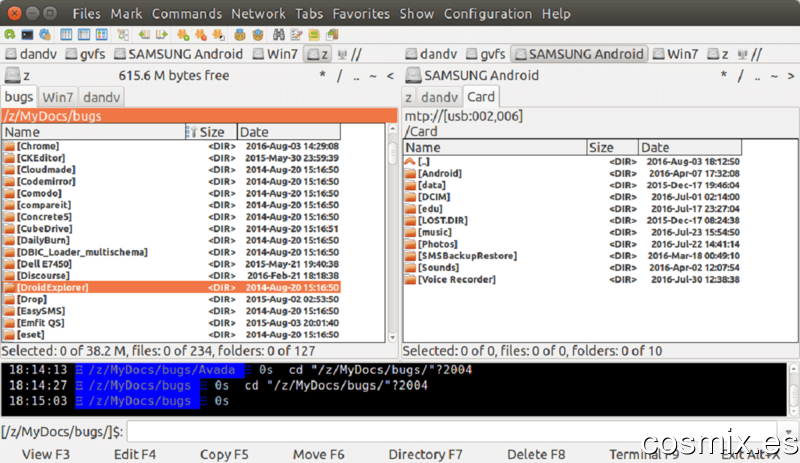Click the extract files box icon
This screenshot has height=463, width=800.
pyautogui.click(x=258, y=35)
